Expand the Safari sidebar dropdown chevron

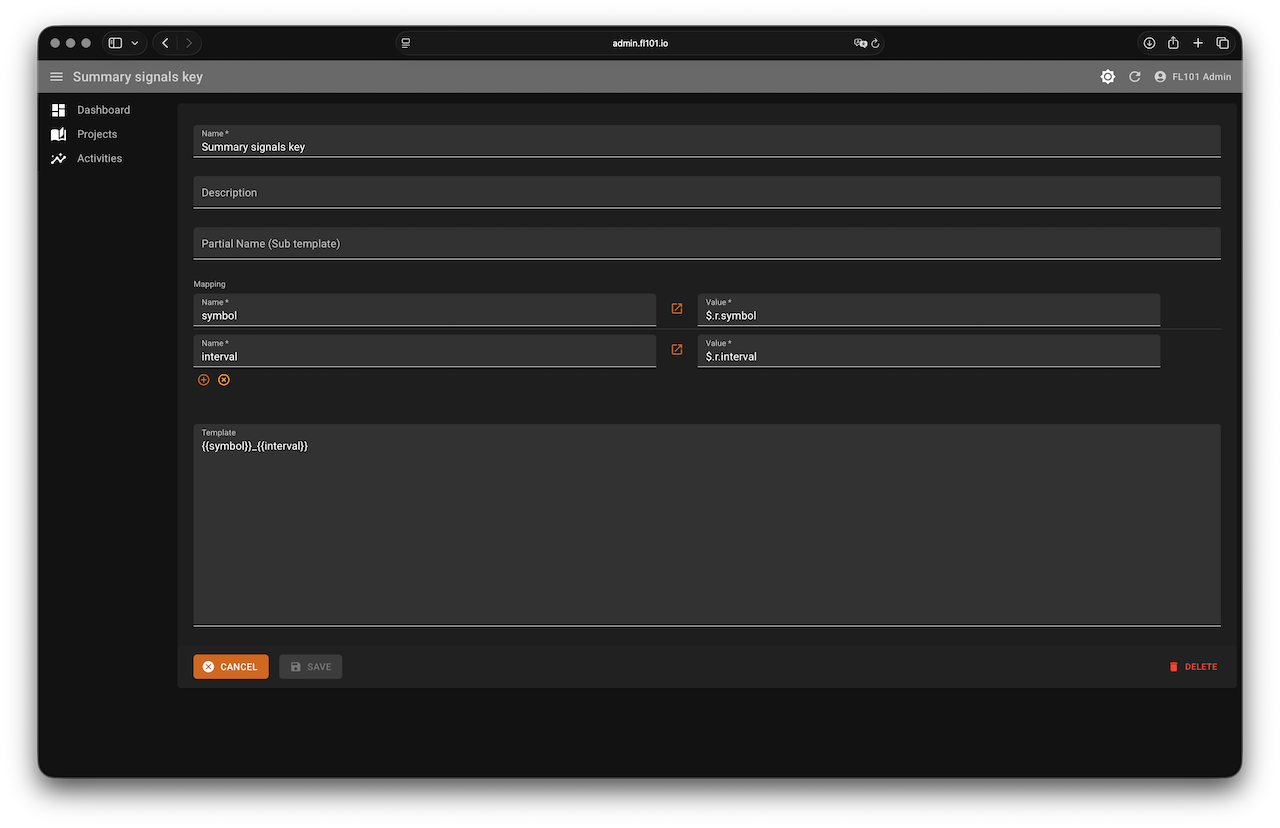pos(135,43)
